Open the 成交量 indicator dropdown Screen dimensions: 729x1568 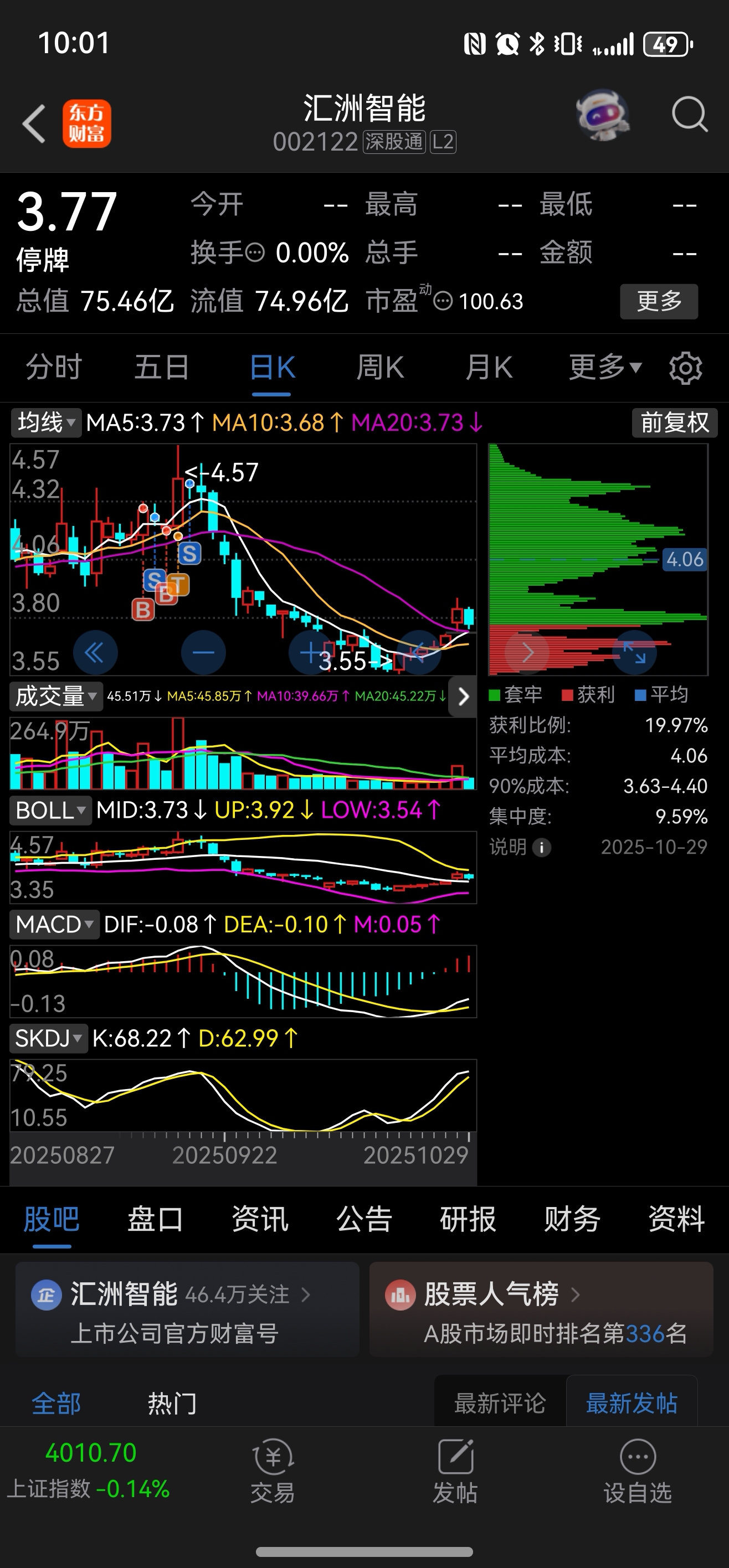pyautogui.click(x=56, y=696)
